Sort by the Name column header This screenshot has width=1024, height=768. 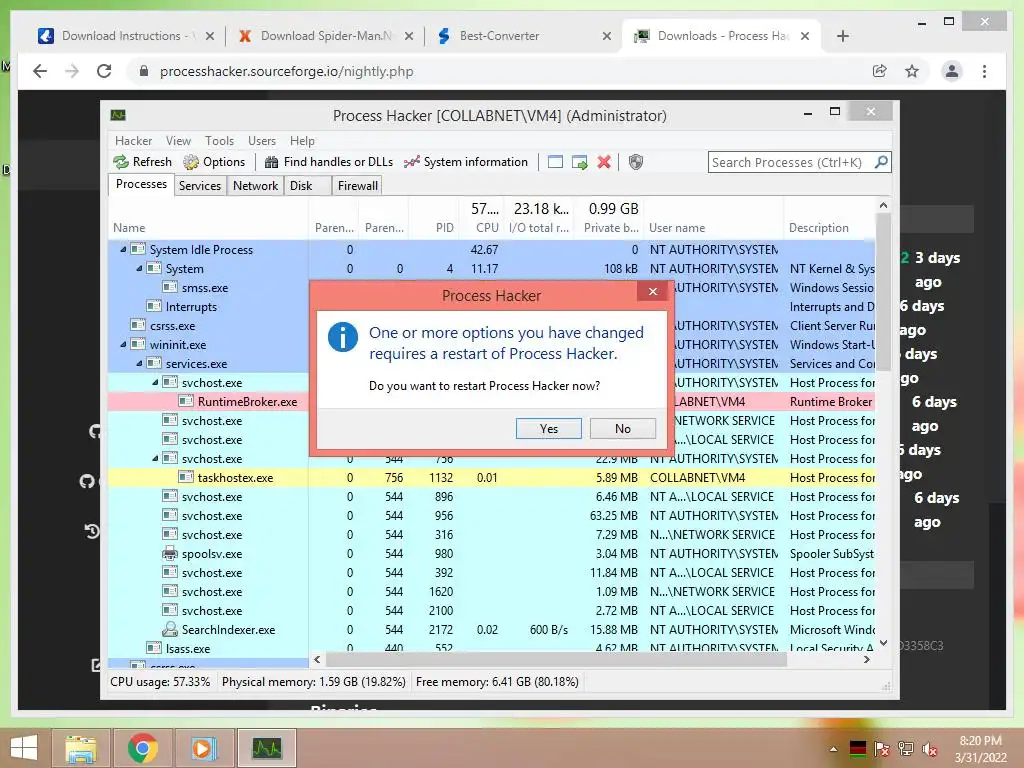click(208, 228)
